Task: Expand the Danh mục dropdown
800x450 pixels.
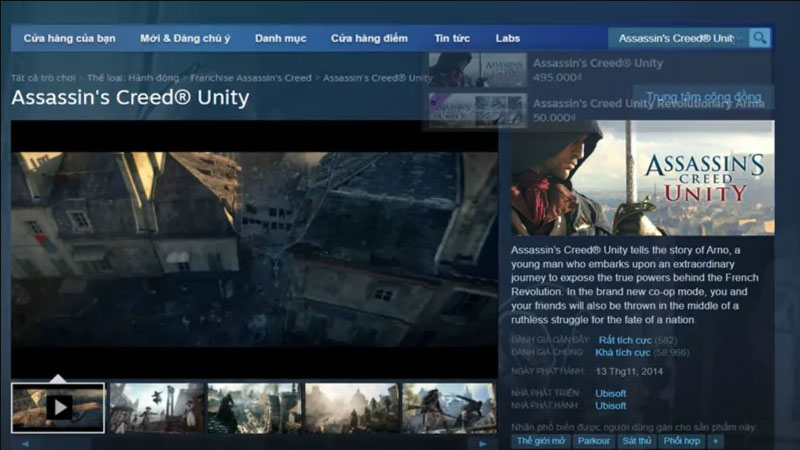Action: tap(280, 38)
